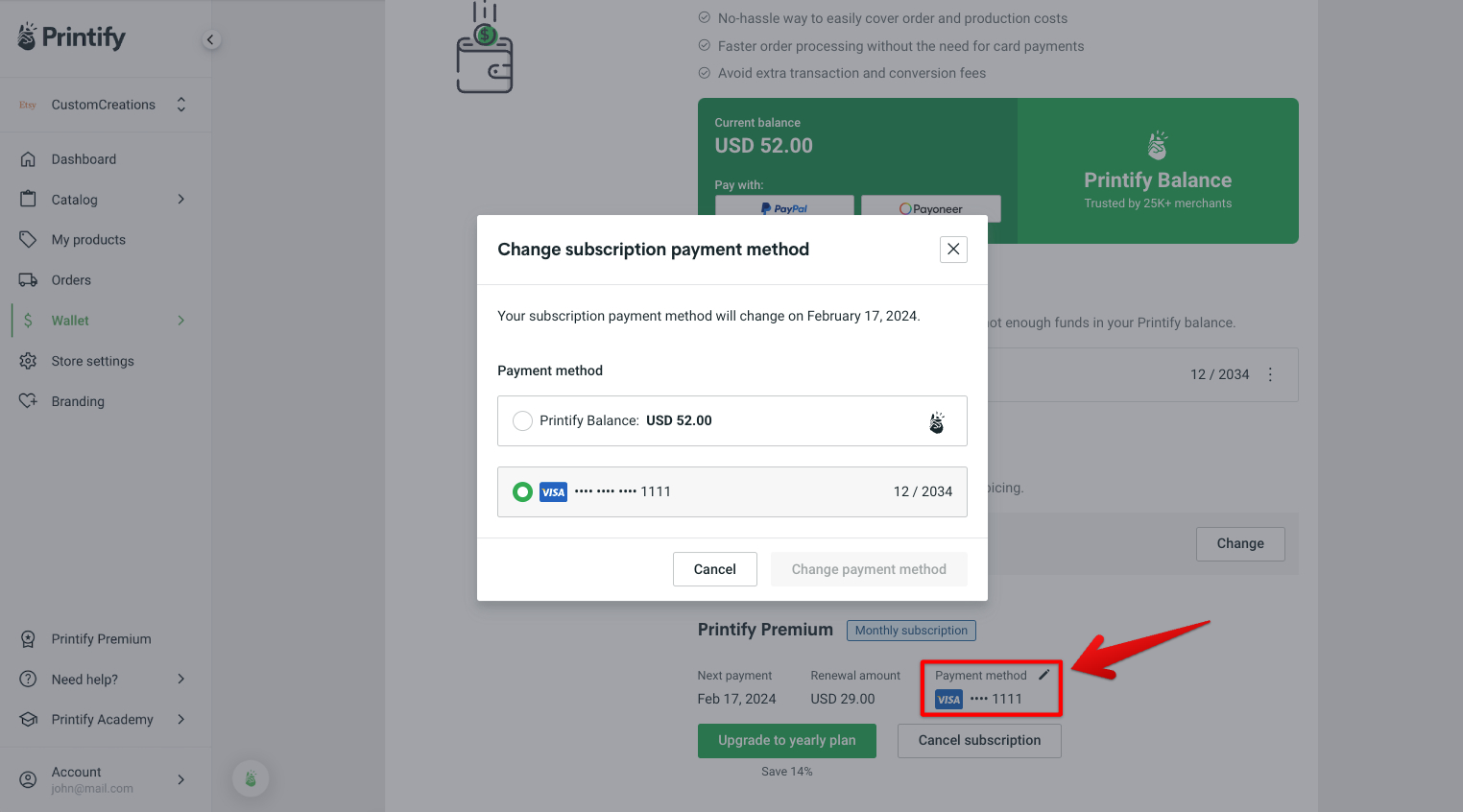Screen dimensions: 1463x812
Task: Choose PayPal as payment option
Action: coord(783,208)
